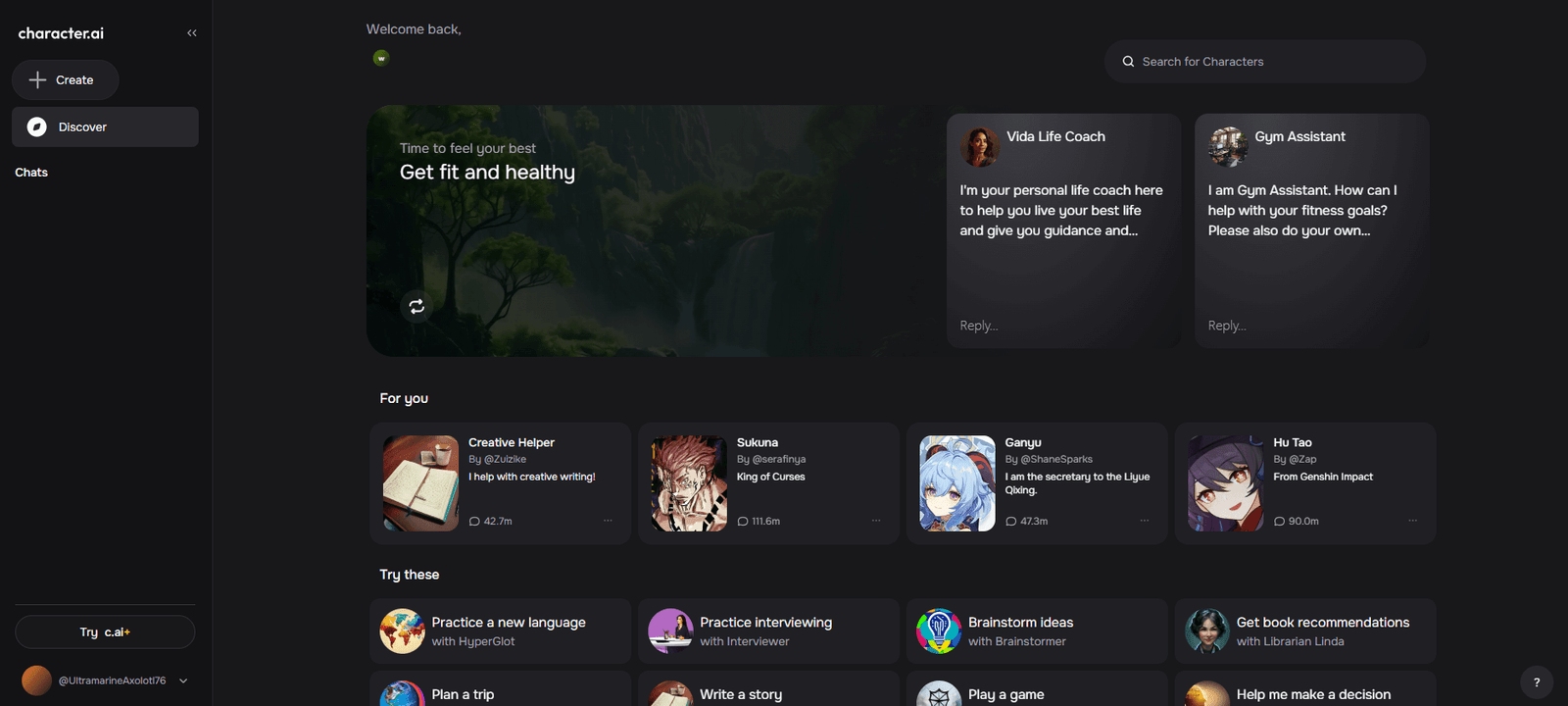This screenshot has width=1568, height=706.
Task: Open more options on the Creative Helper card
Action: [608, 521]
